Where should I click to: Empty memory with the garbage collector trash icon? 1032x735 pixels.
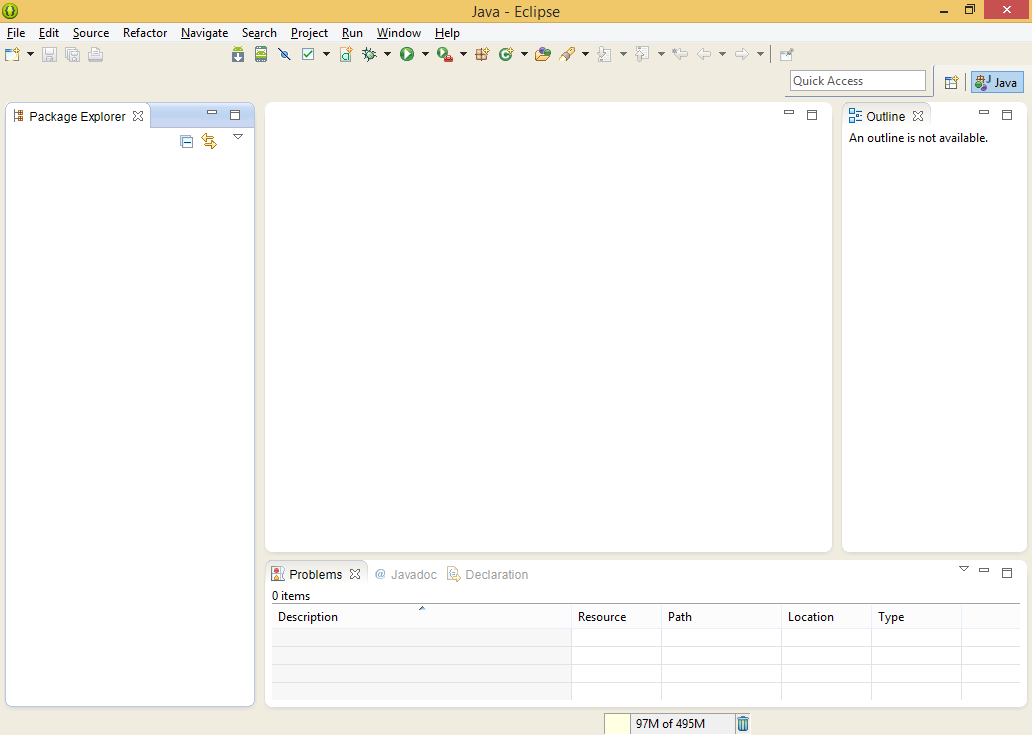pos(743,724)
